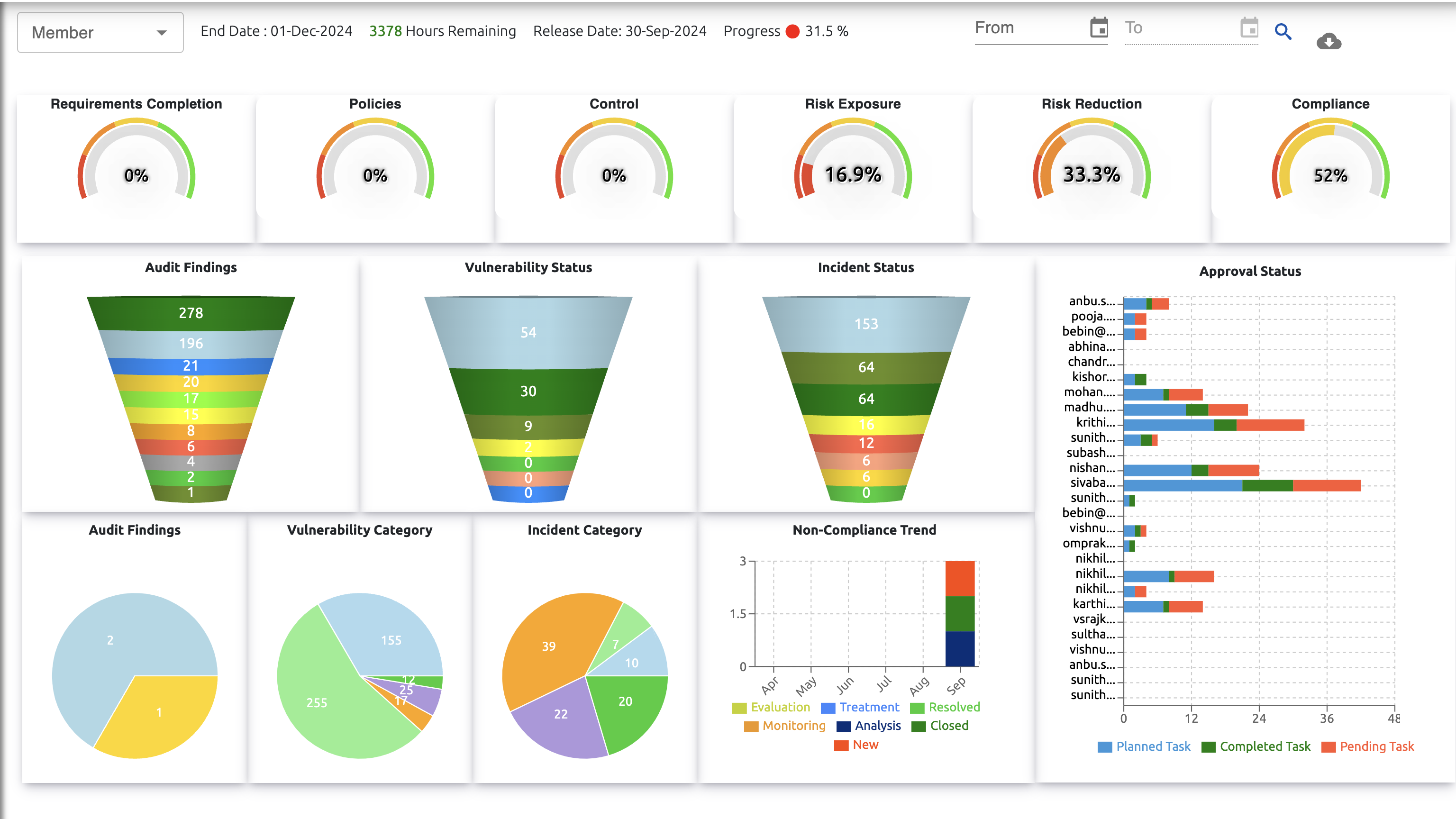The image size is (1456, 819).
Task: Click the krithi... bar in Approval Status
Action: (1214, 425)
